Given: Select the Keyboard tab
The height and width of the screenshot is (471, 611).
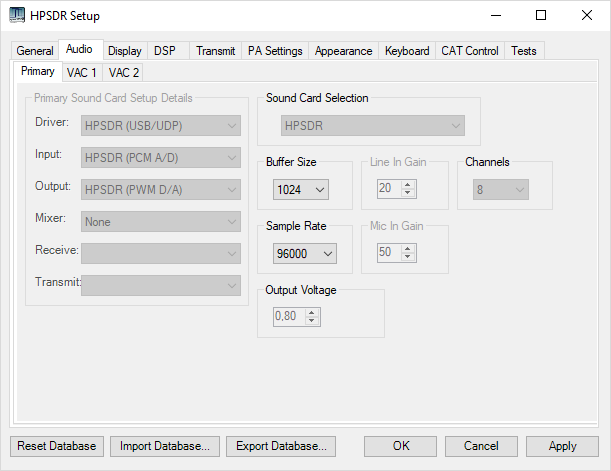Looking at the screenshot, I should pos(407,51).
